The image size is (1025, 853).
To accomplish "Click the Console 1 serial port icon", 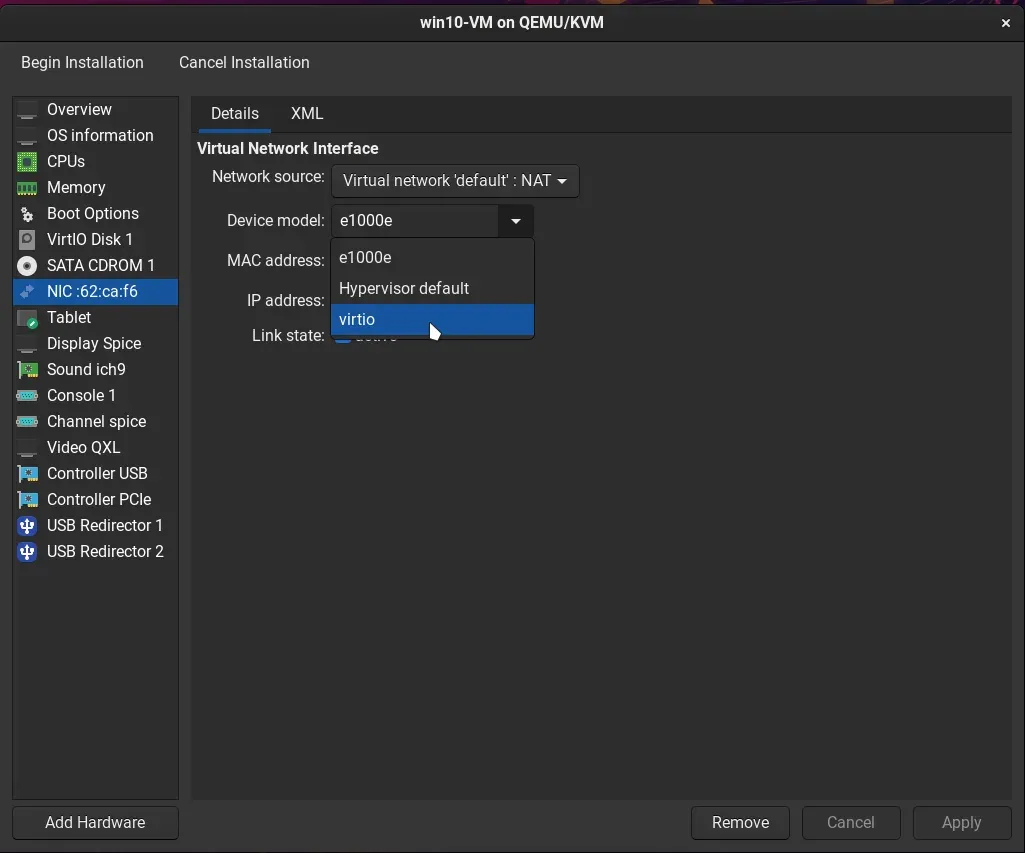I will (x=27, y=395).
